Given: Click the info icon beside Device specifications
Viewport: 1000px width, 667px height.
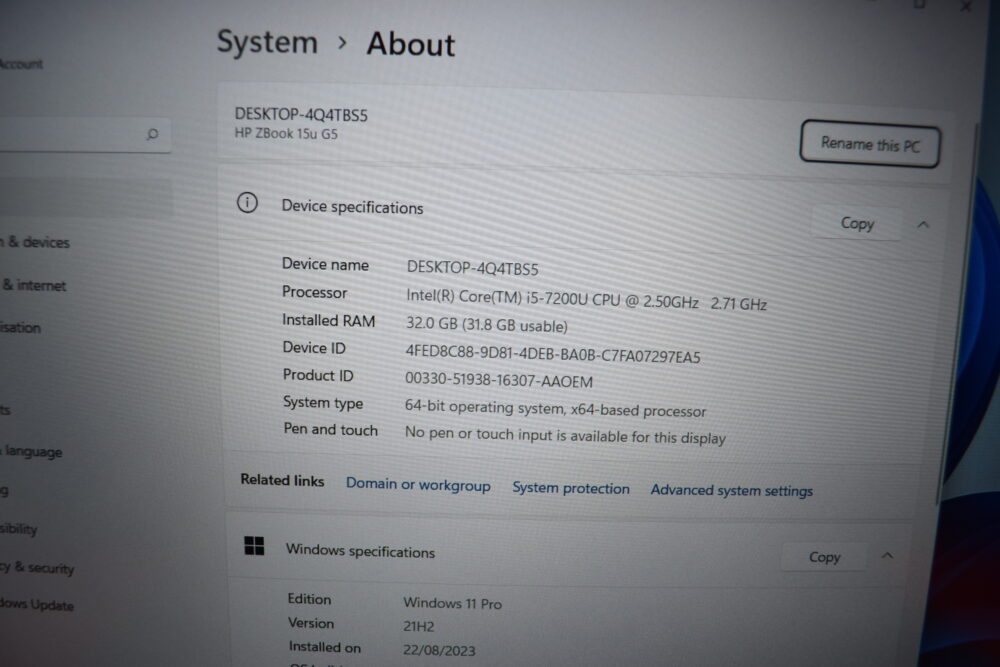Looking at the screenshot, I should [x=247, y=203].
